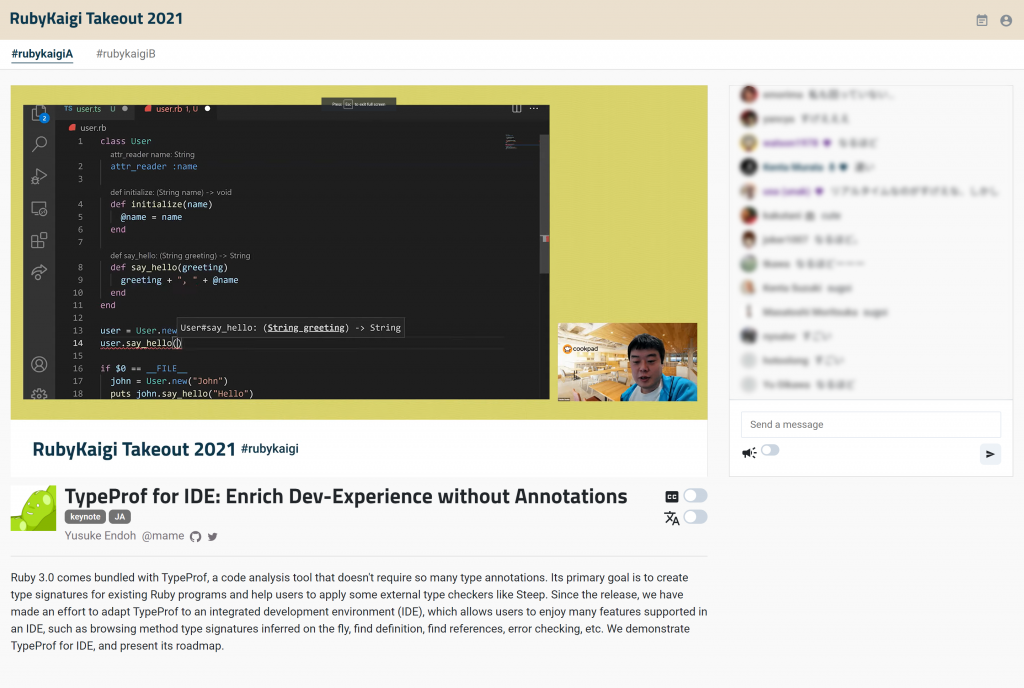Viewport: 1024px width, 688px height.
Task: Click the JA language badge
Action: pos(120,516)
